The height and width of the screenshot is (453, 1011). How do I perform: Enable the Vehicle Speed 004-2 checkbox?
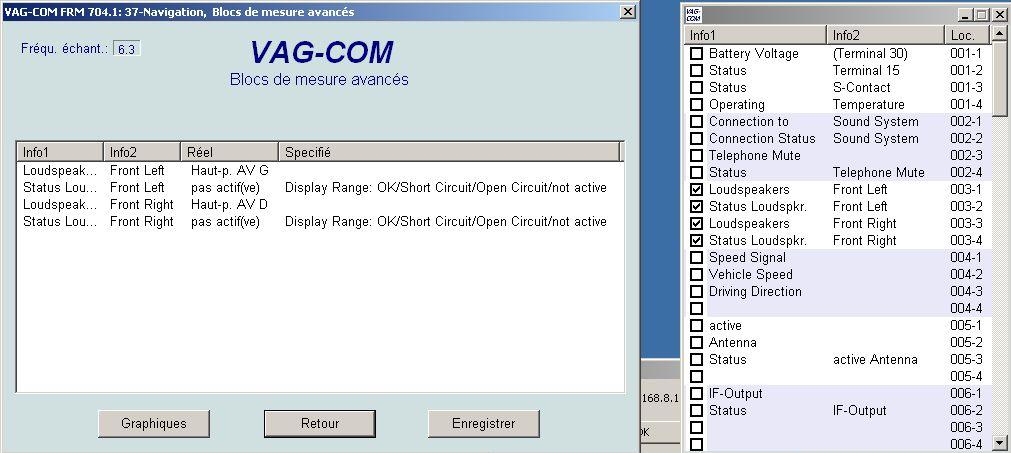(x=696, y=275)
